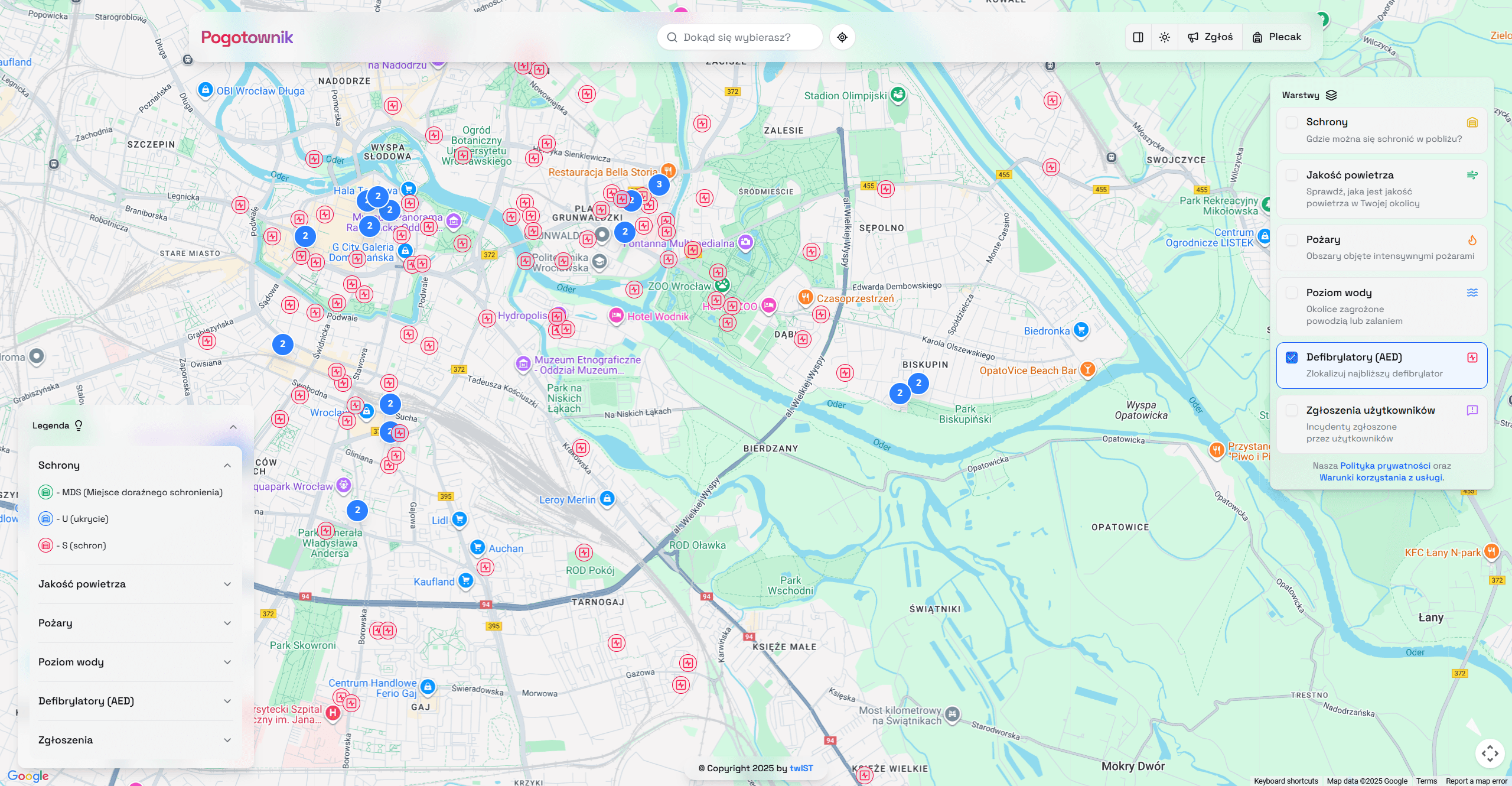Click the air quality wind icon

coord(1472,175)
